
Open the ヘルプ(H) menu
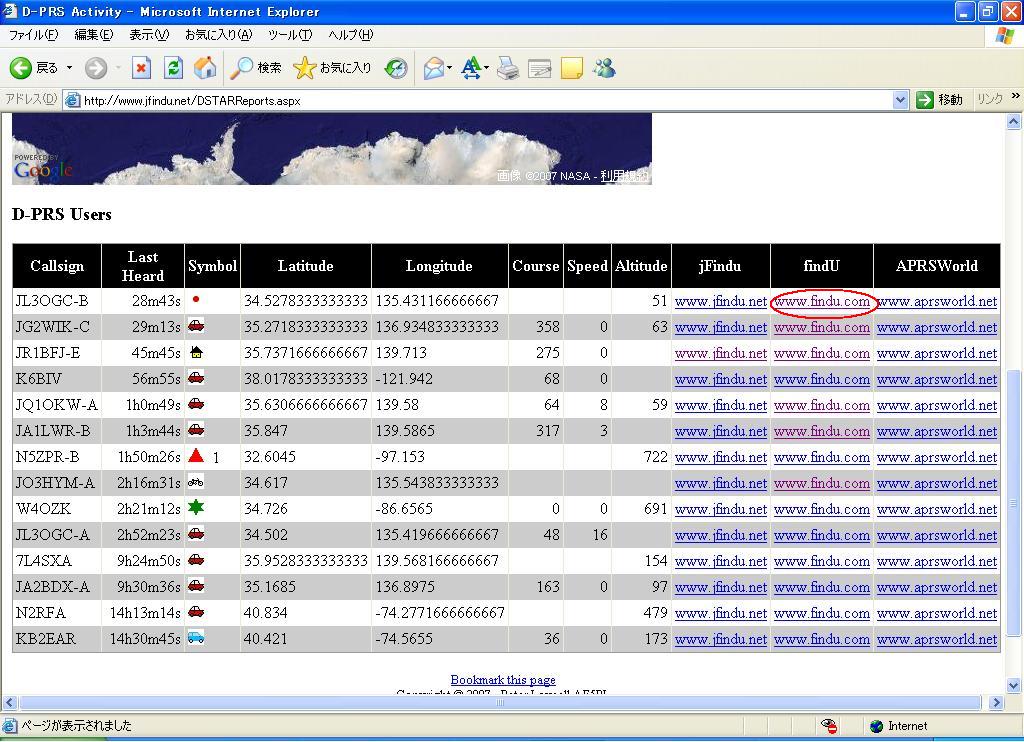350,35
